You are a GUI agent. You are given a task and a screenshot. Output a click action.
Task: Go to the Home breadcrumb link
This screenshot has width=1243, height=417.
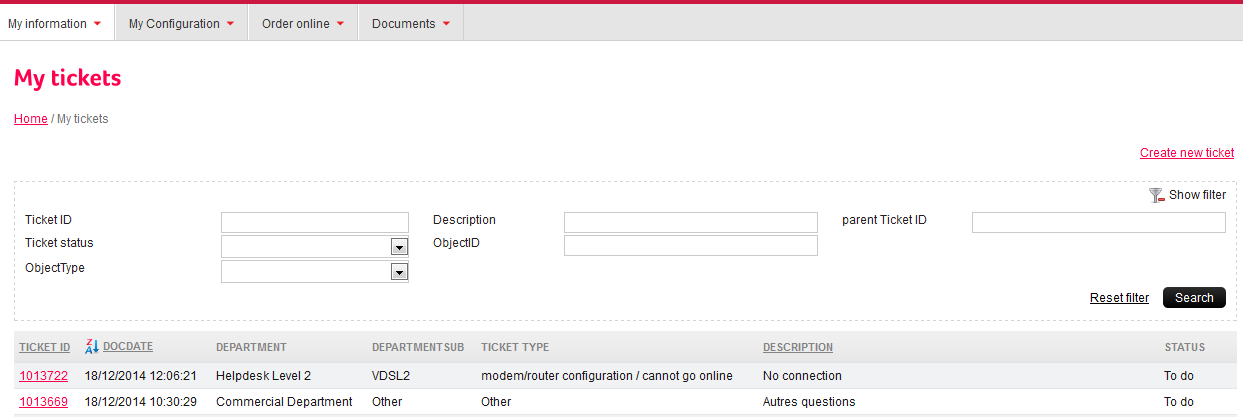click(x=31, y=119)
